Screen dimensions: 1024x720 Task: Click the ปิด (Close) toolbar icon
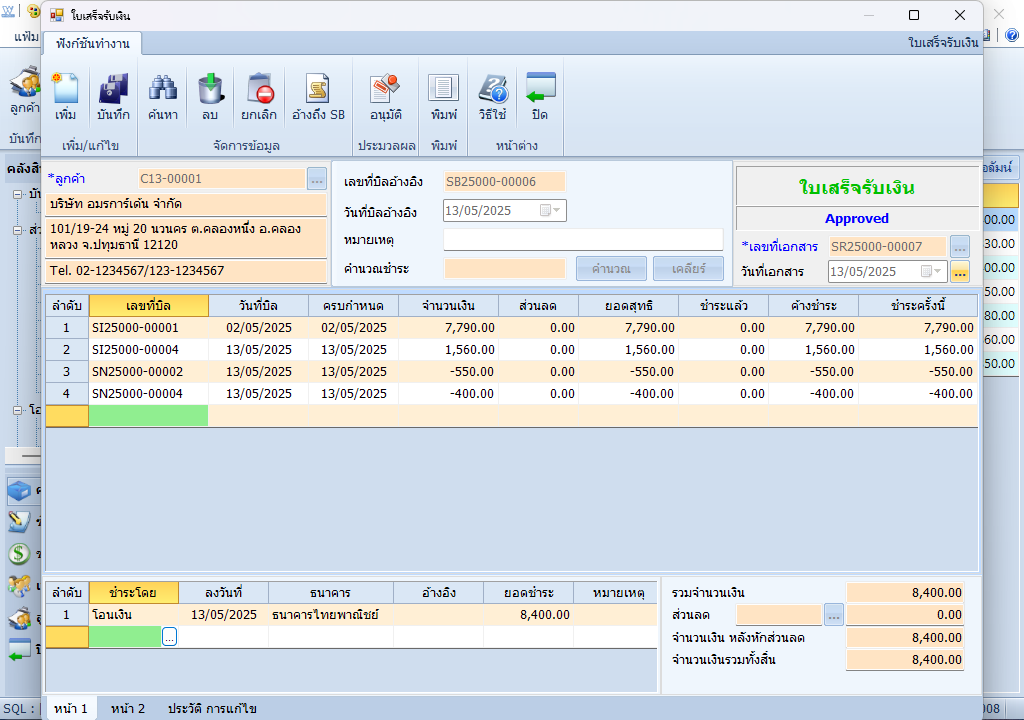(540, 97)
